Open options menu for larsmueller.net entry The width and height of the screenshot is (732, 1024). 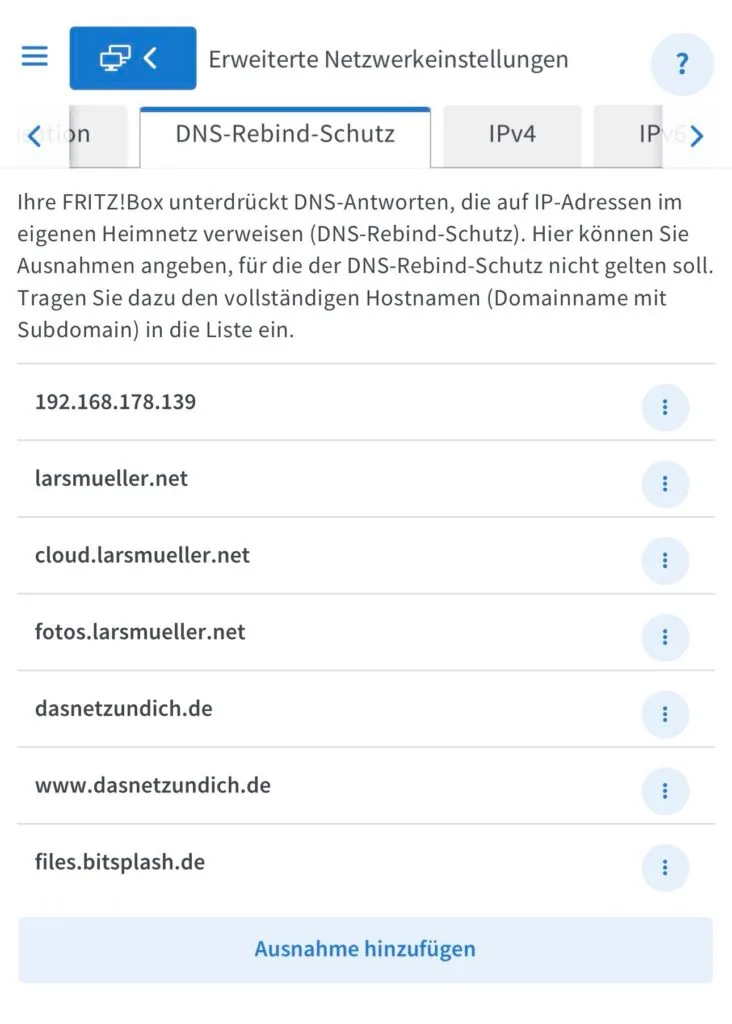(665, 484)
